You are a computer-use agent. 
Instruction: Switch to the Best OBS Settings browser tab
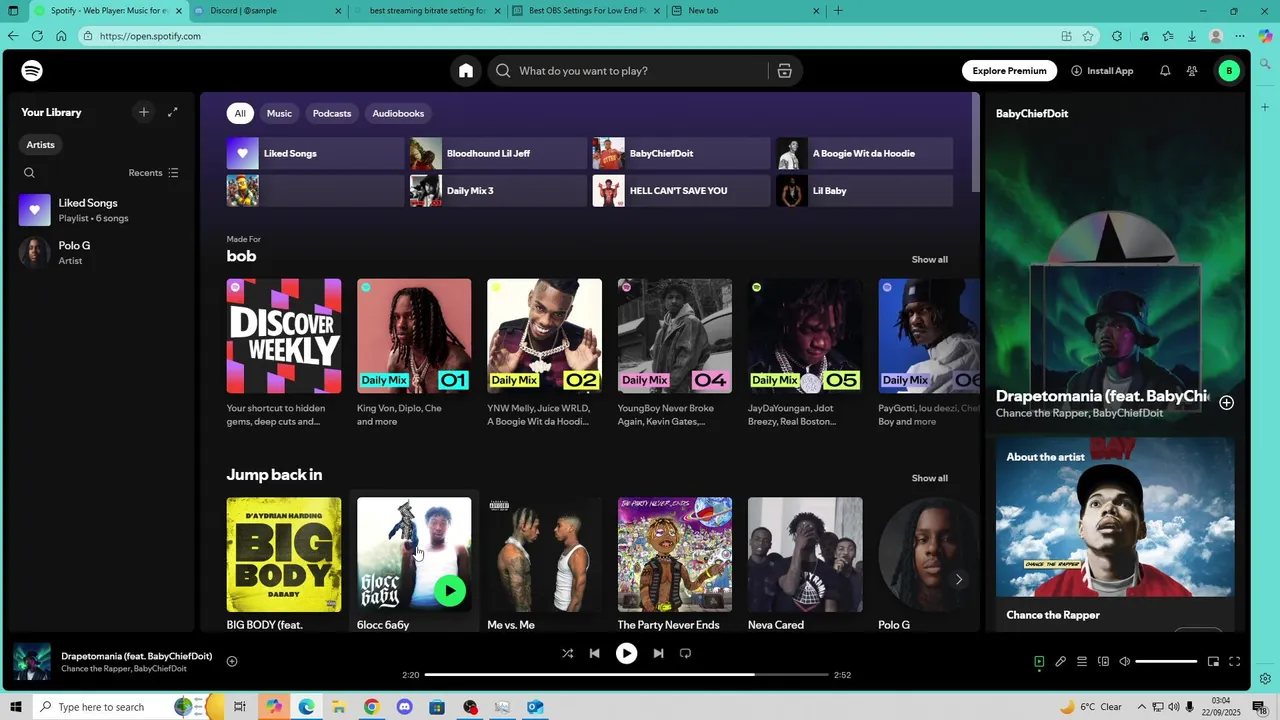pyautogui.click(x=586, y=11)
